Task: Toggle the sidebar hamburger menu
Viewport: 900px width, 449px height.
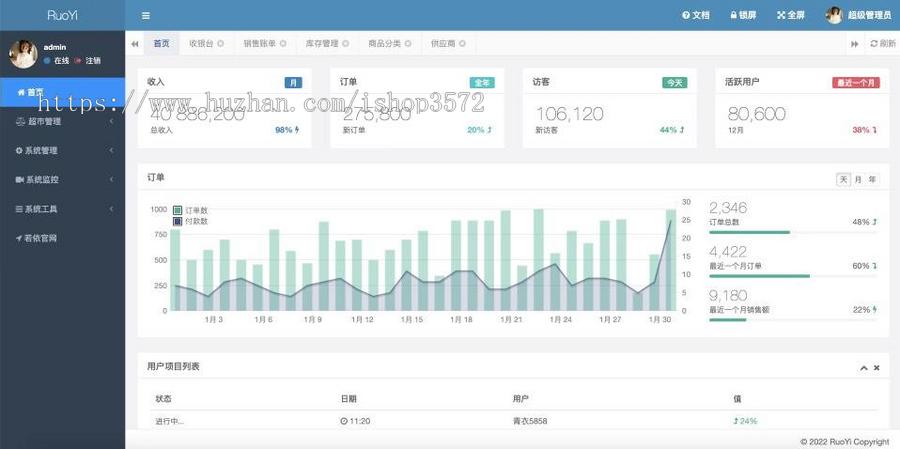Action: 146,16
